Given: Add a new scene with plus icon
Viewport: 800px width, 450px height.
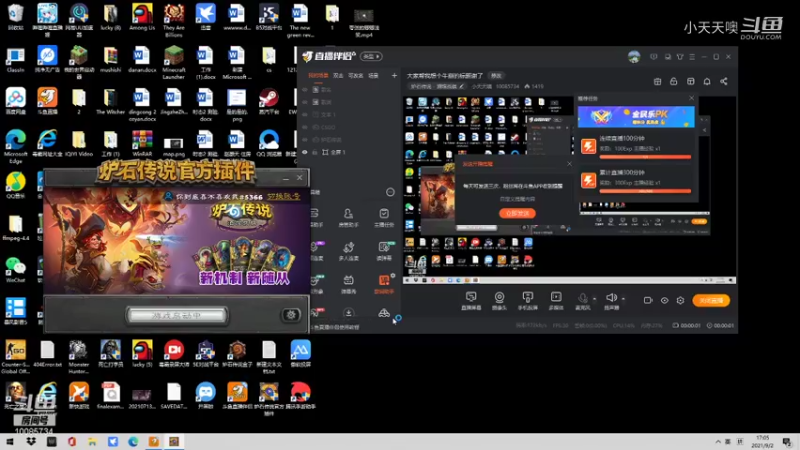Looking at the screenshot, I should point(394,76).
